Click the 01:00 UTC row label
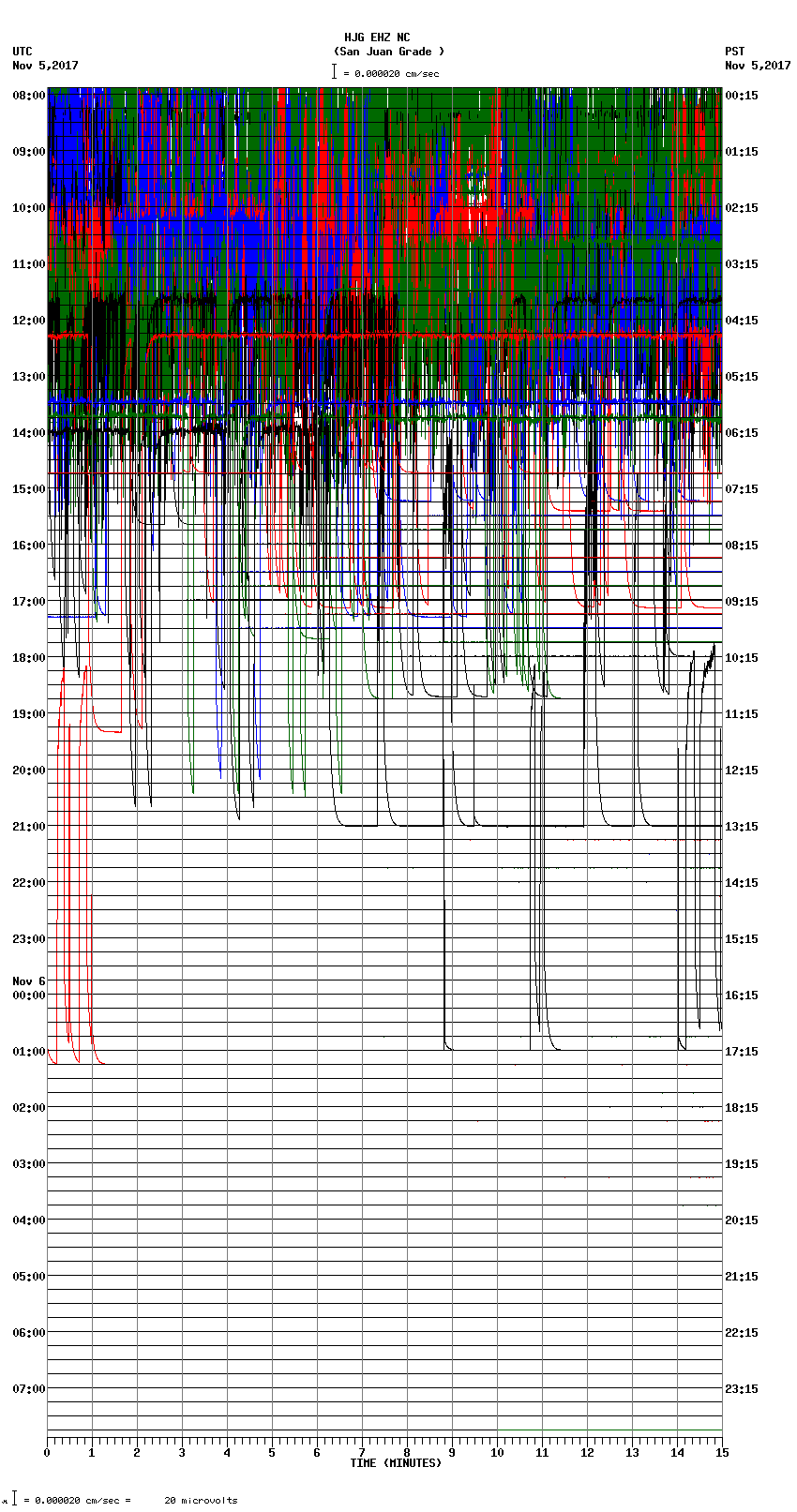 pos(29,1052)
